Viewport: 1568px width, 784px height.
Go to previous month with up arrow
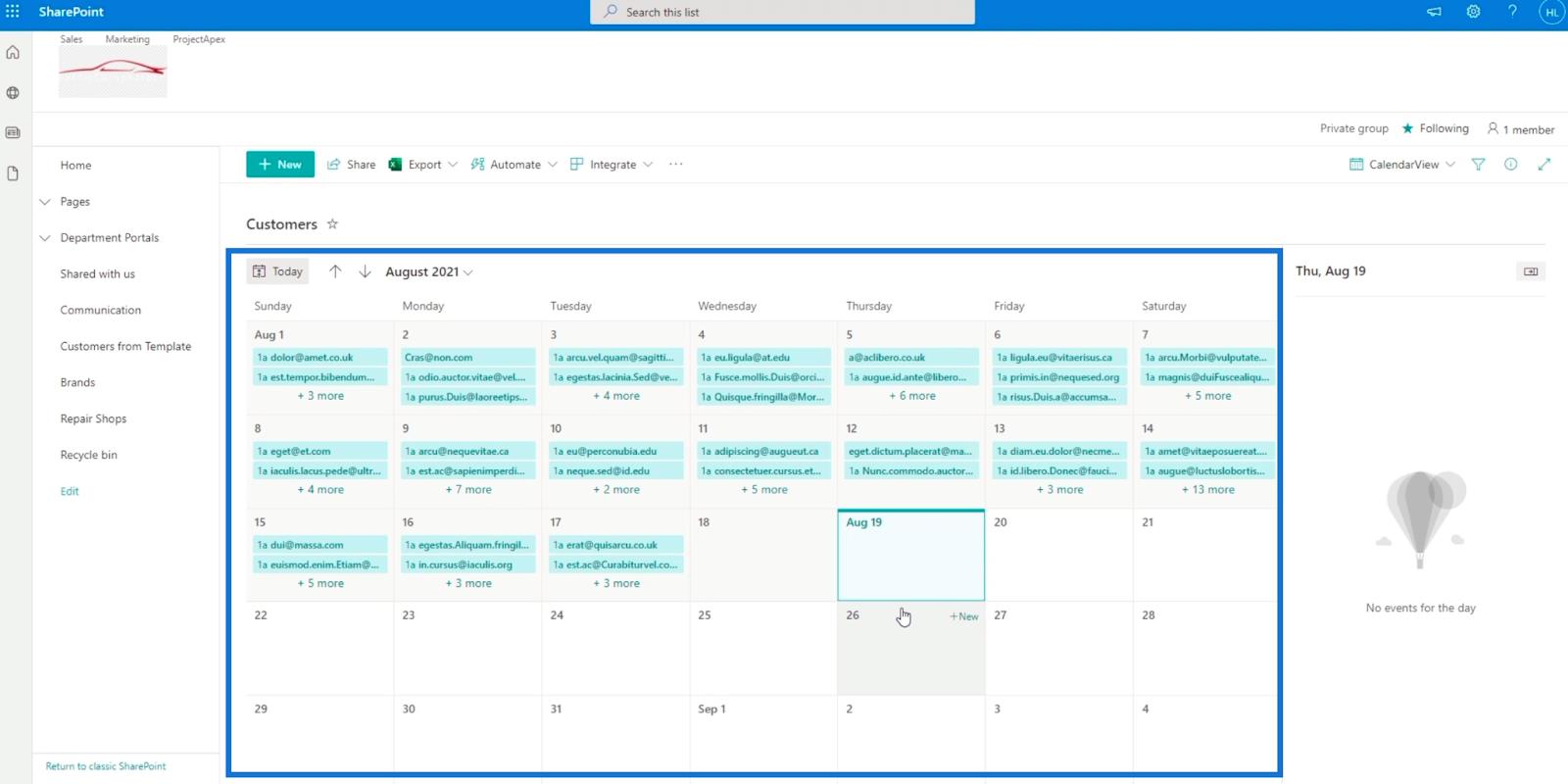point(335,271)
